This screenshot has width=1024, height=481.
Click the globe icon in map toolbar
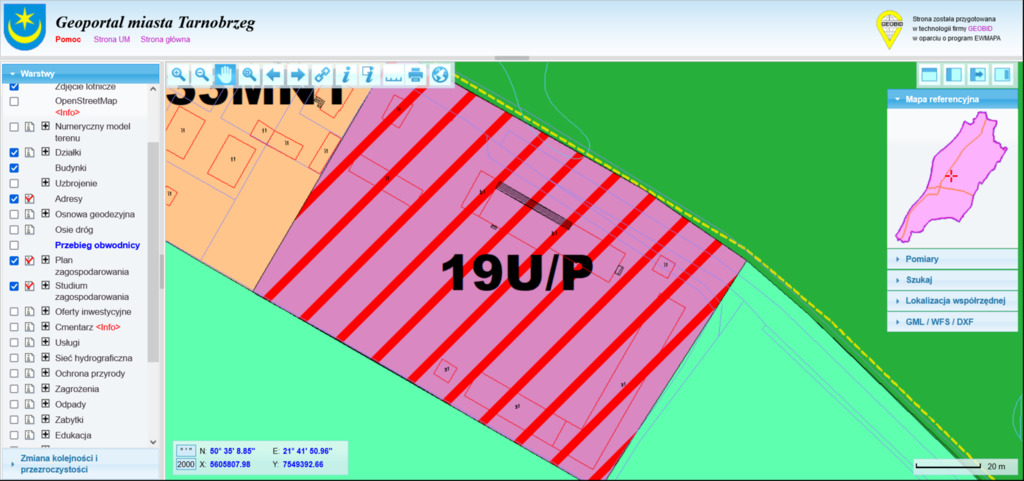click(440, 75)
